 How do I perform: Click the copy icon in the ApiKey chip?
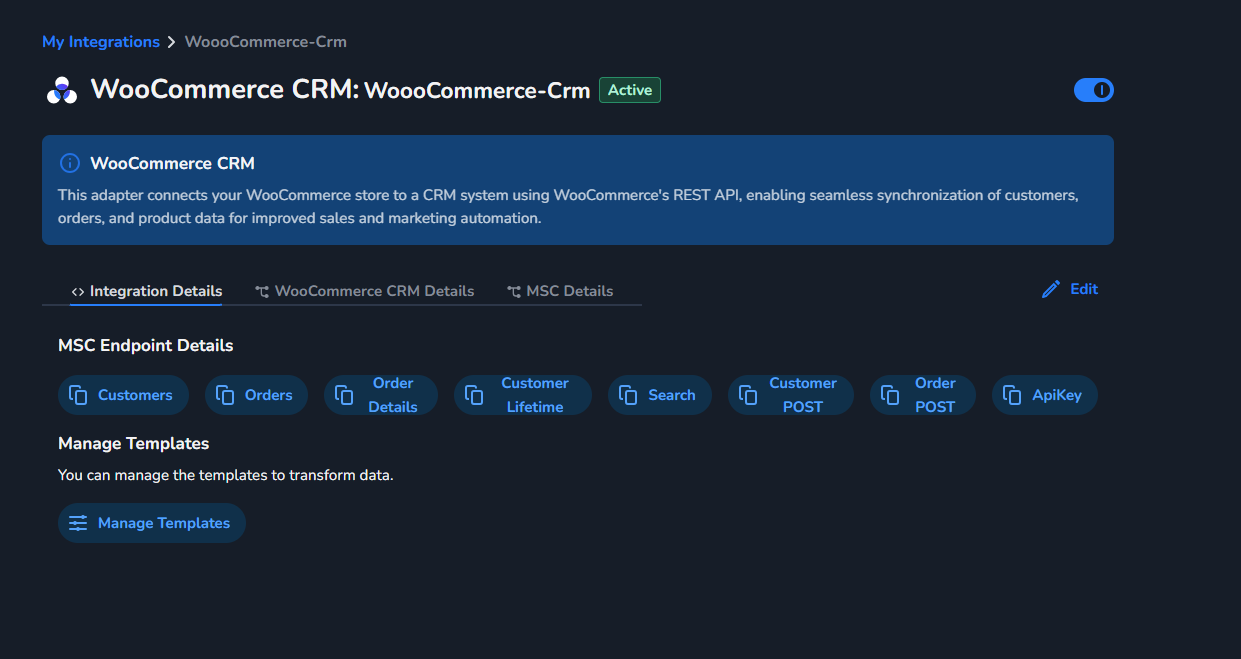[1012, 395]
